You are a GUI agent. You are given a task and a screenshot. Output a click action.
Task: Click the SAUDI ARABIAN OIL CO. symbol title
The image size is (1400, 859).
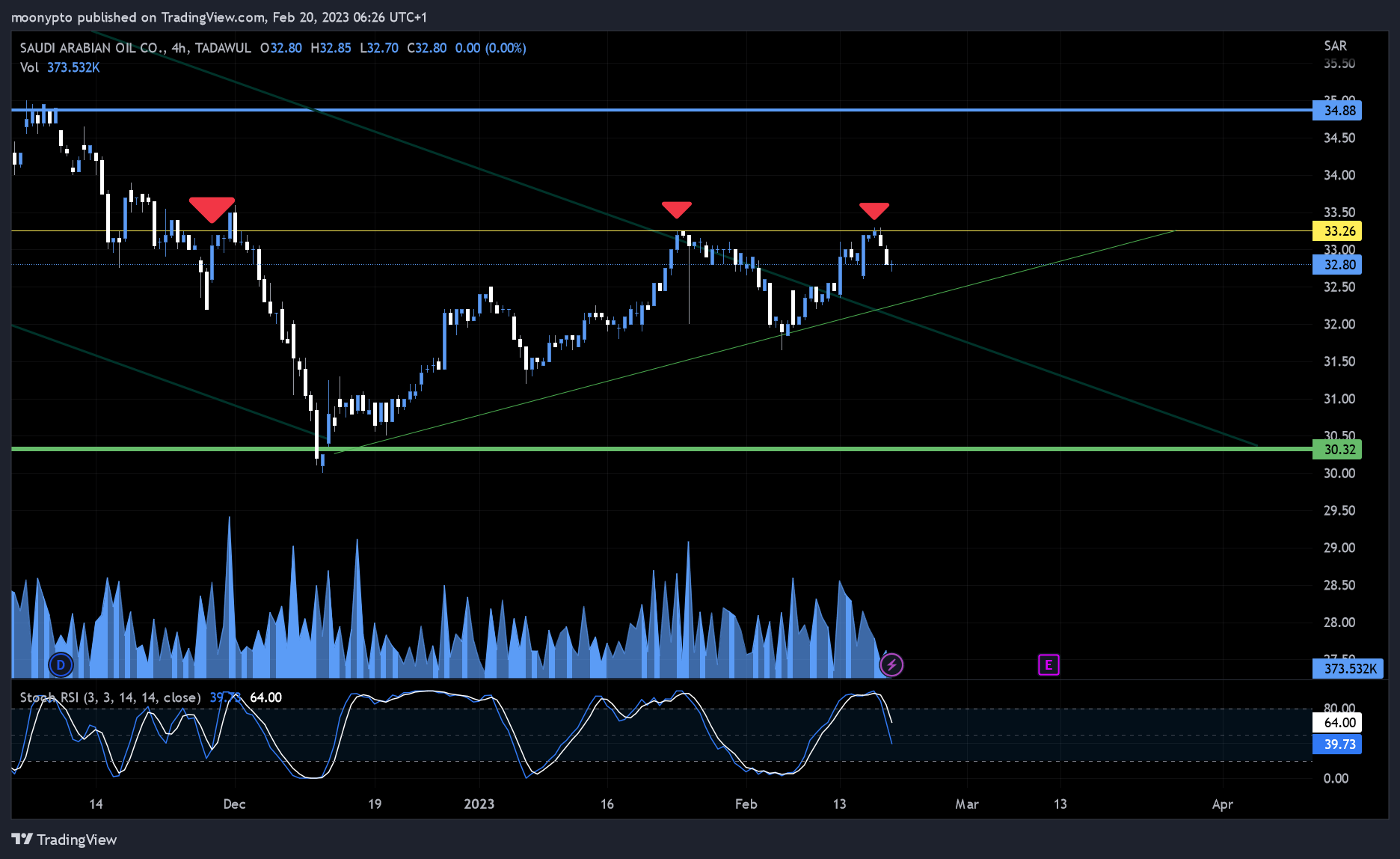click(x=92, y=48)
